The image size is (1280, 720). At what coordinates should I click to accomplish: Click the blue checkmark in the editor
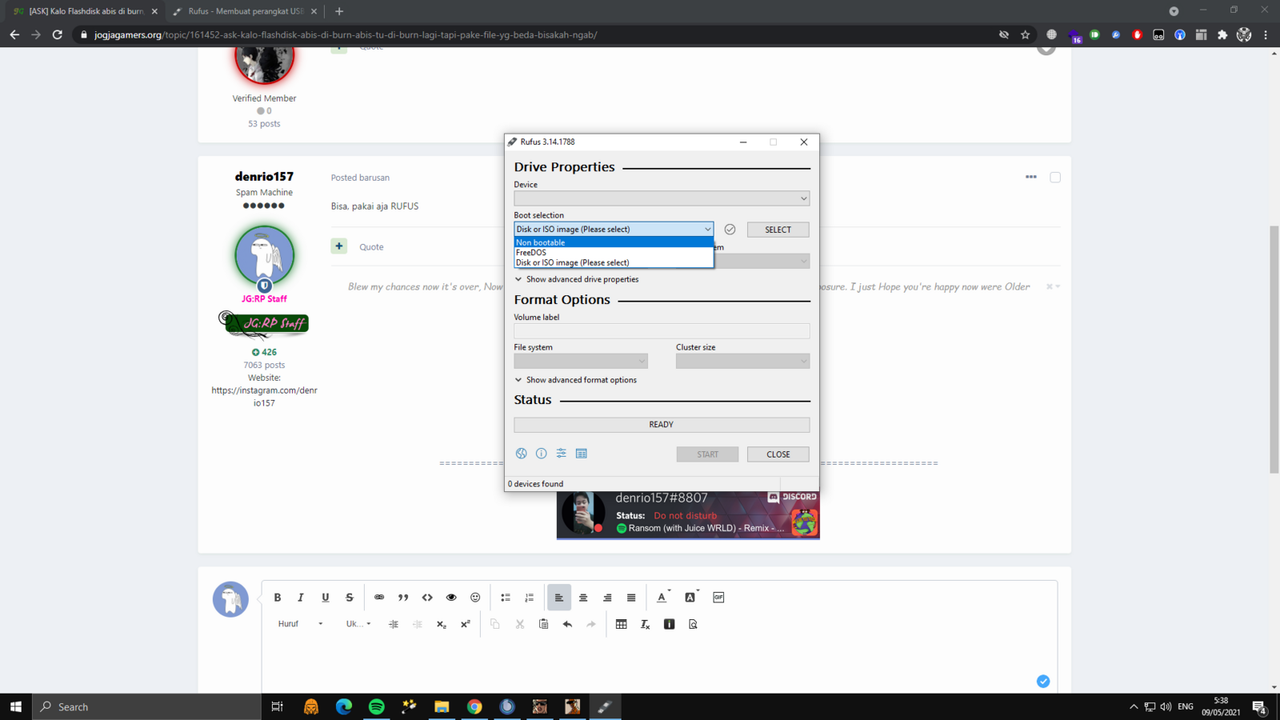(1043, 681)
